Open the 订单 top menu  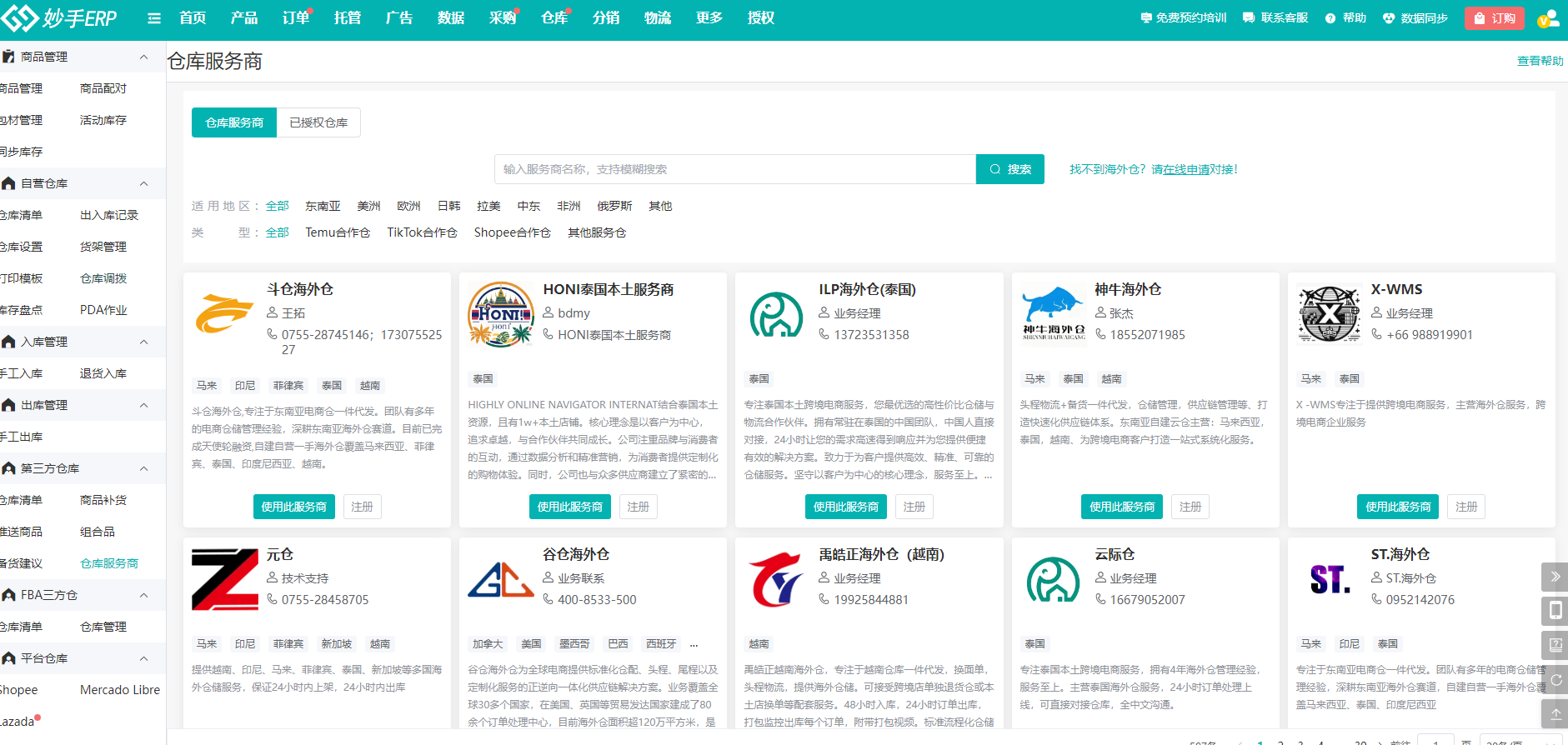point(295,18)
